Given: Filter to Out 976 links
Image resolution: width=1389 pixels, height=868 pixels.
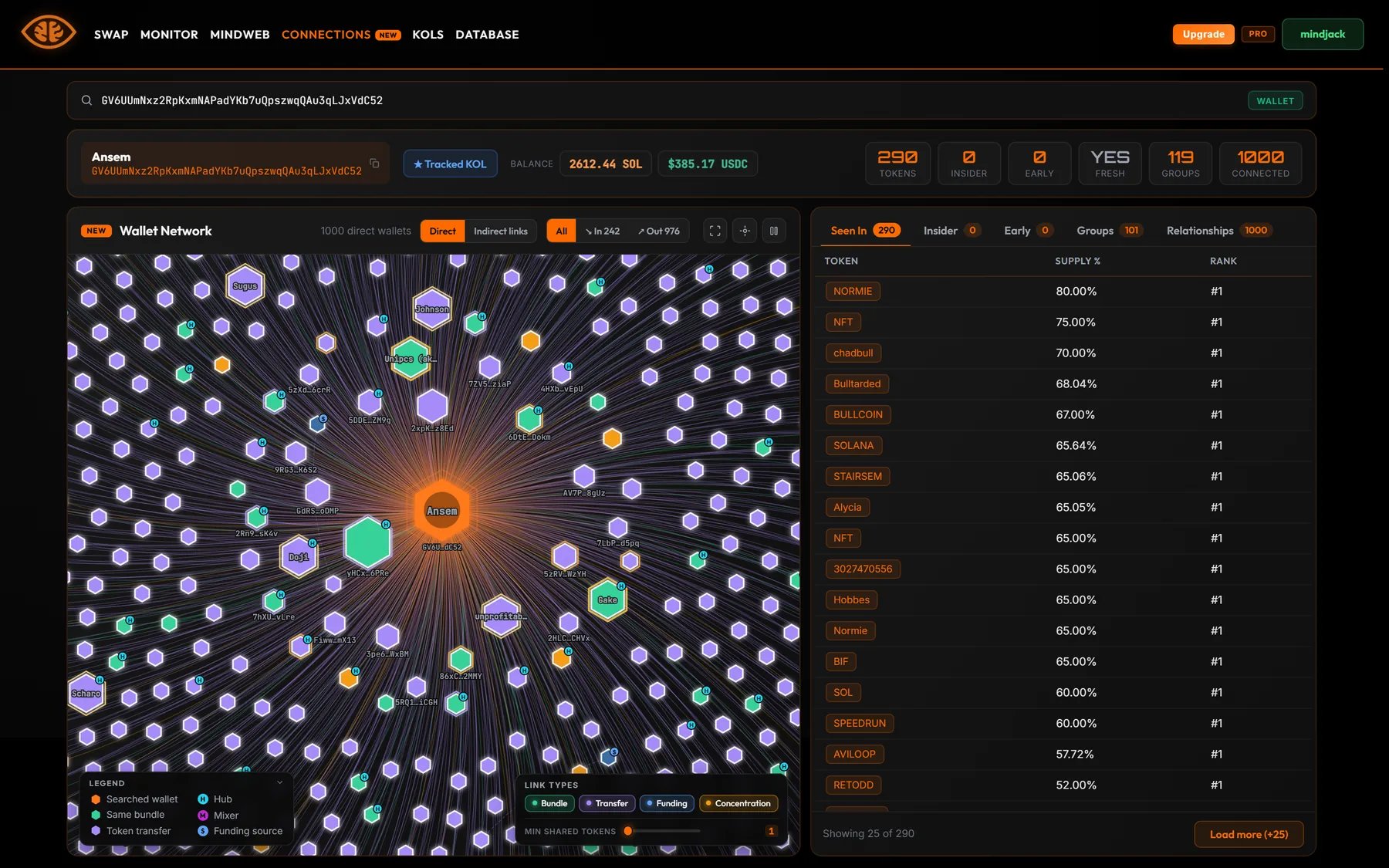Looking at the screenshot, I should [659, 231].
